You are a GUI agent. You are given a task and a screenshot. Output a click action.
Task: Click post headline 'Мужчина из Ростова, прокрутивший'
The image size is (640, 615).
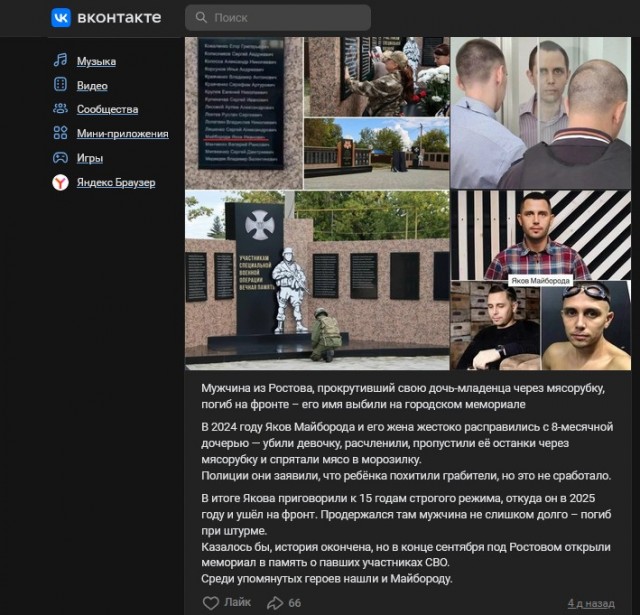click(403, 396)
